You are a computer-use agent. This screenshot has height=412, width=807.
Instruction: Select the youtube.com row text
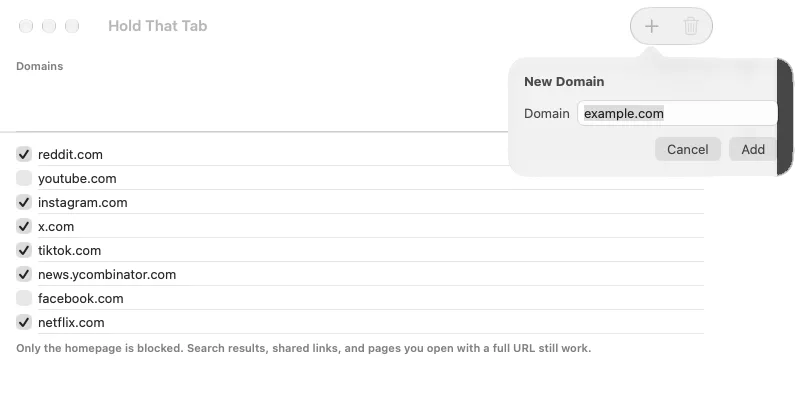click(77, 179)
